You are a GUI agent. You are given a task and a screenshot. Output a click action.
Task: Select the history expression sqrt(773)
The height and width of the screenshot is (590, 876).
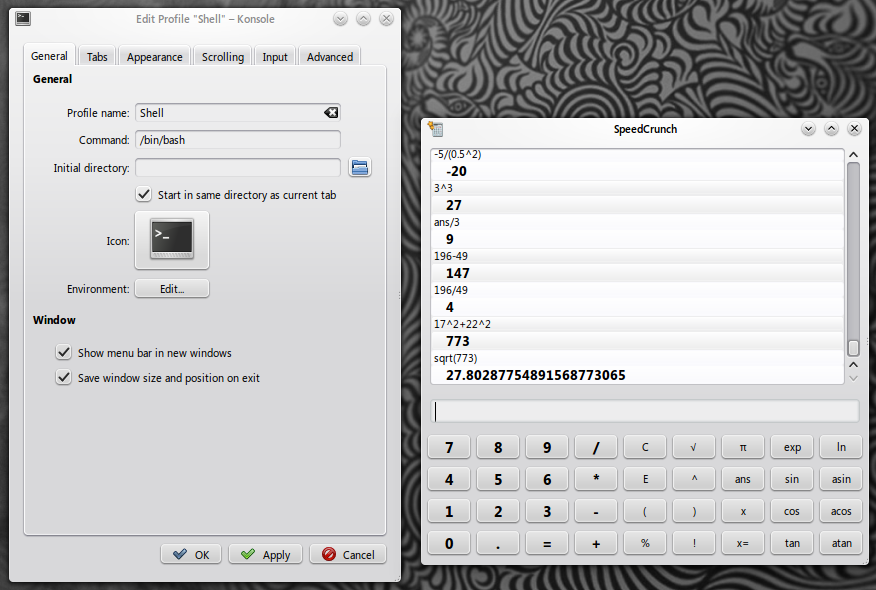coord(455,358)
